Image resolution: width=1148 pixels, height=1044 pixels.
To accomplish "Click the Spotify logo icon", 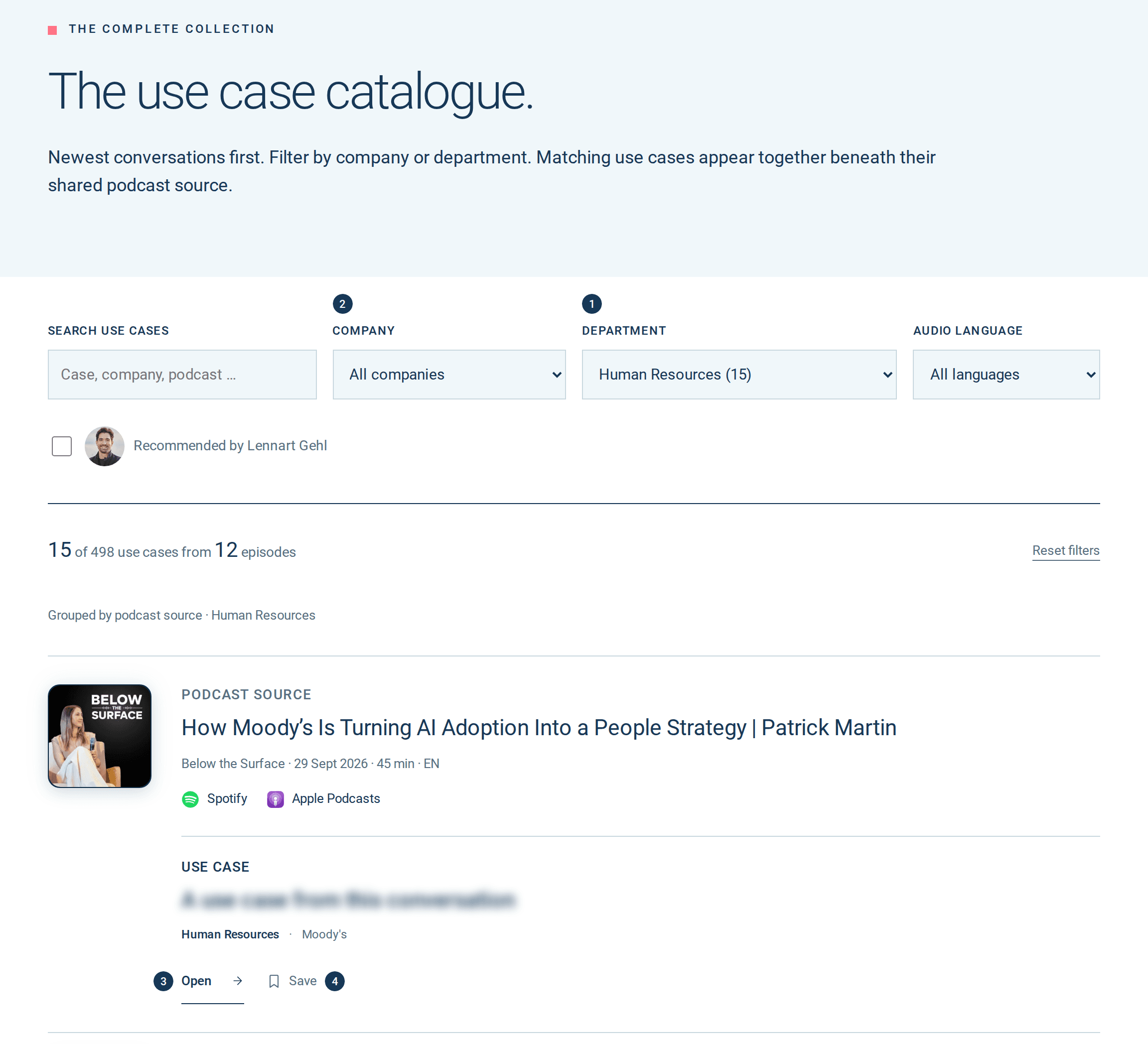I will [x=190, y=799].
